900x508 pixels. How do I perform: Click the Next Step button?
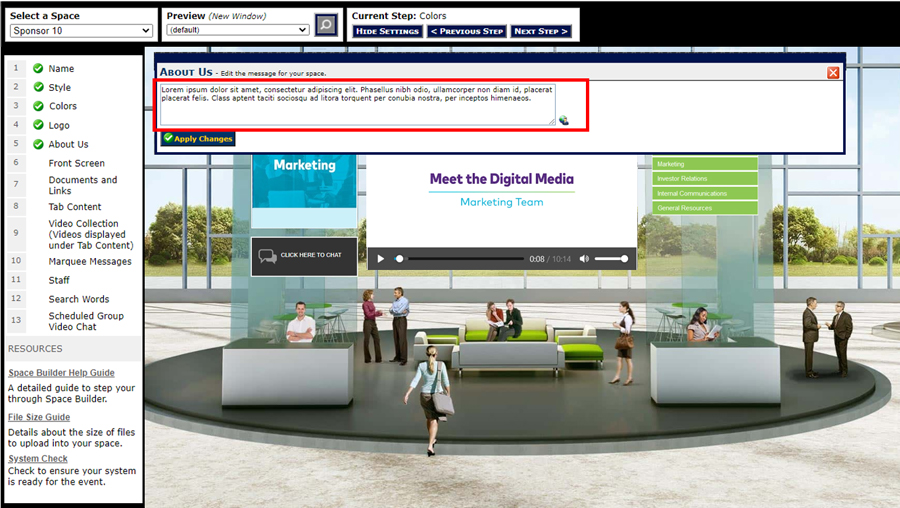pos(541,31)
